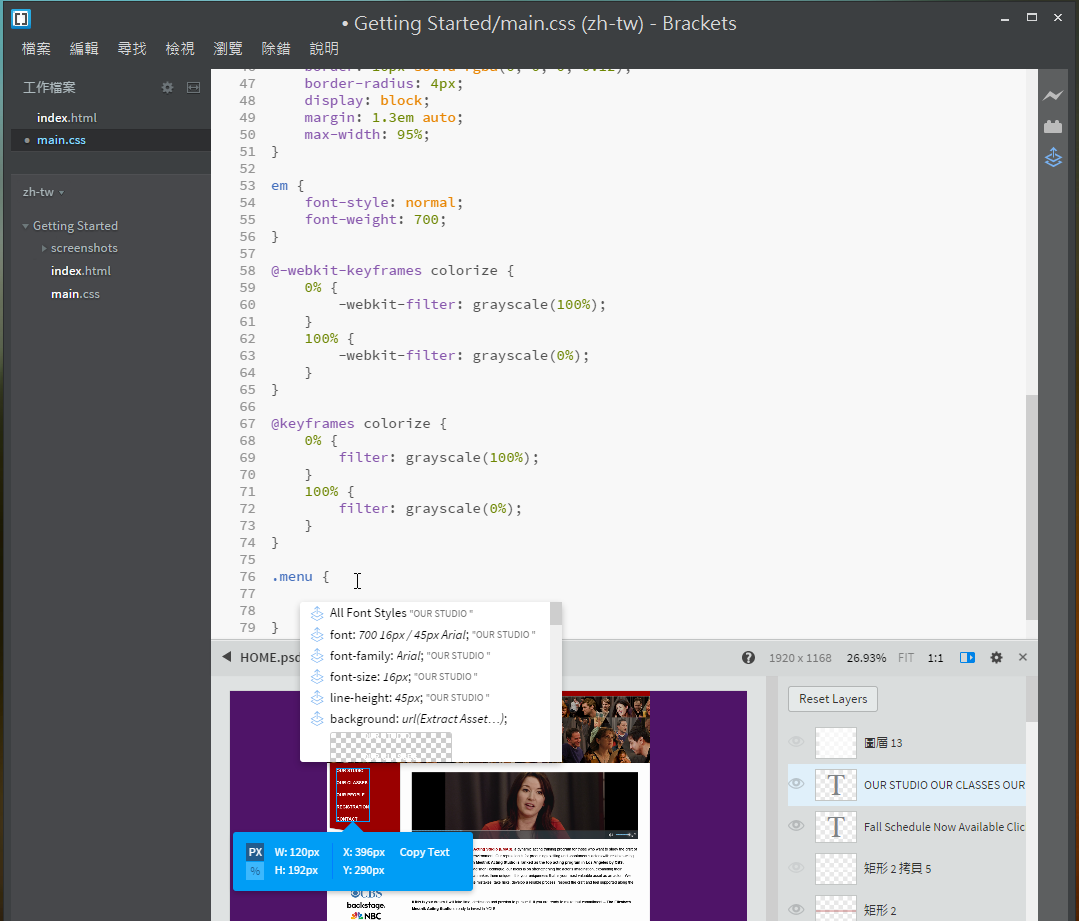Toggle visibility of 圖層 13 layer
The image size is (1079, 921).
coord(797,742)
